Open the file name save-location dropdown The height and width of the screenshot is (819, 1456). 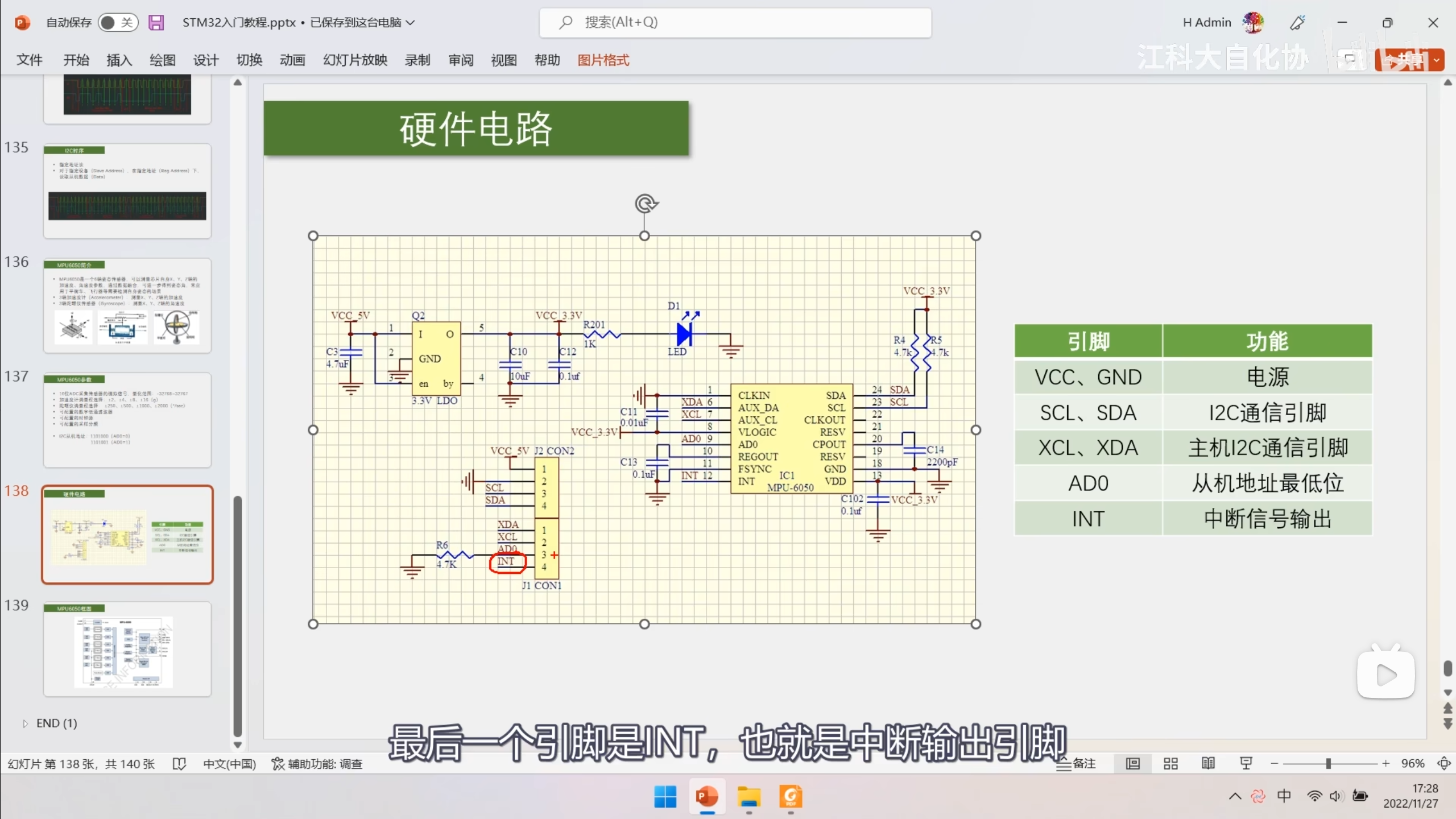point(411,23)
